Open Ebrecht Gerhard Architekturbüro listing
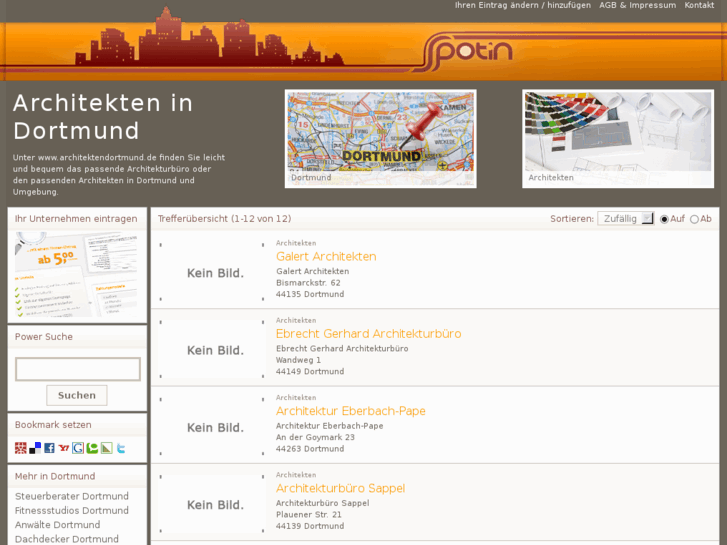Image resolution: width=727 pixels, height=545 pixels. [x=369, y=334]
